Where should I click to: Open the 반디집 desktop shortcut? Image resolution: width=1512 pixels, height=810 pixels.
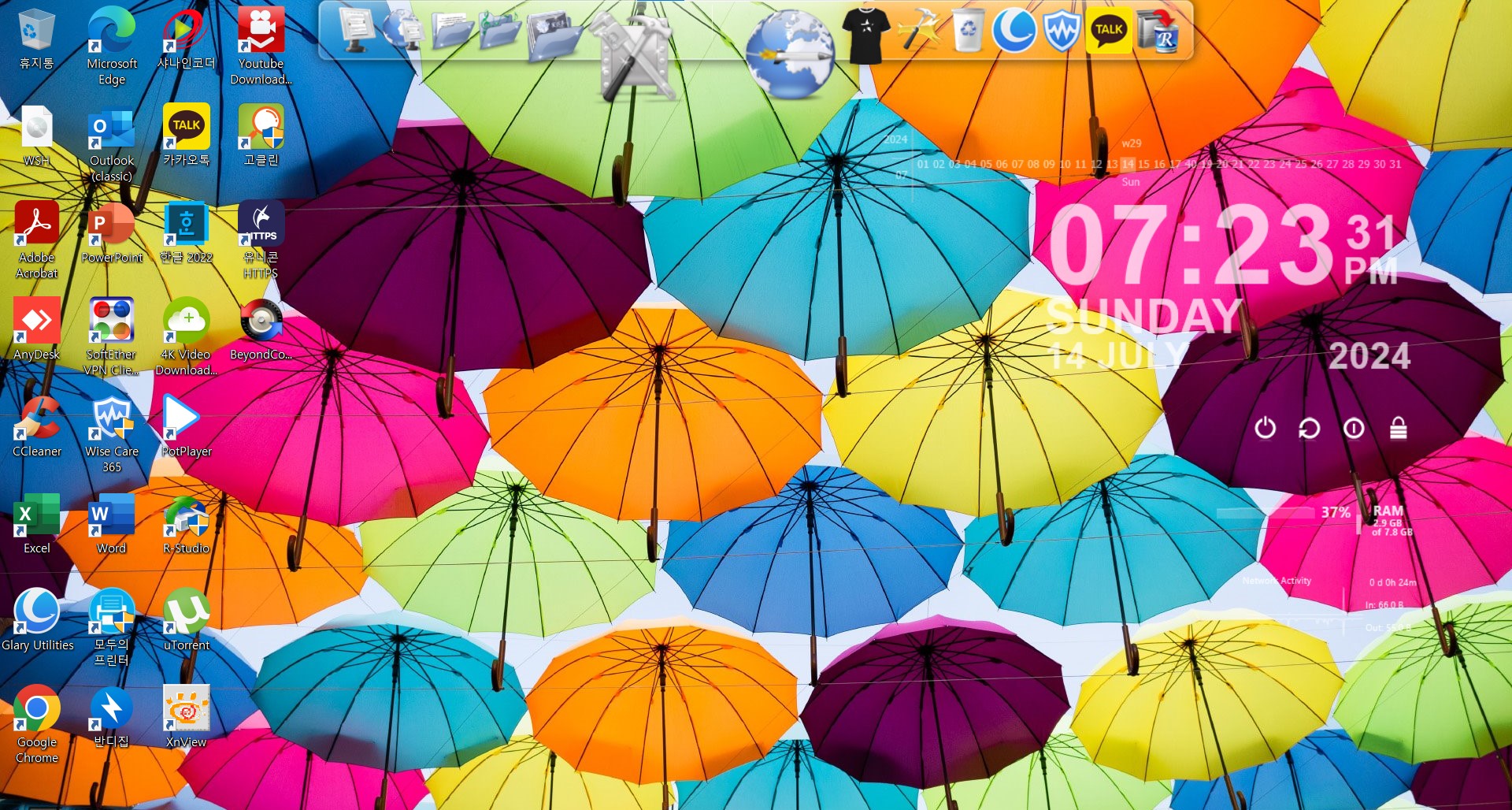click(112, 717)
